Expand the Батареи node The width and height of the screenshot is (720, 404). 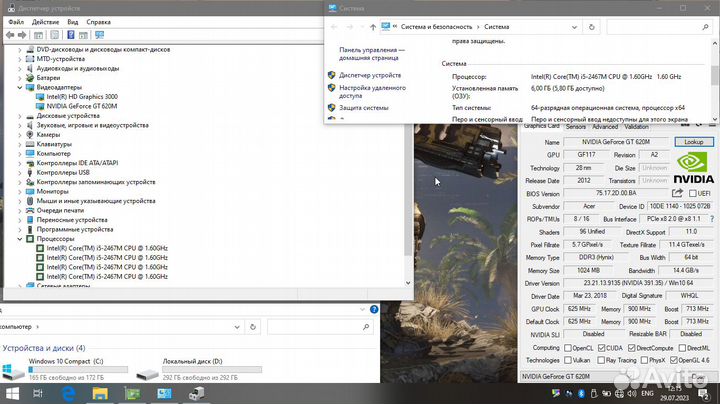[x=20, y=78]
